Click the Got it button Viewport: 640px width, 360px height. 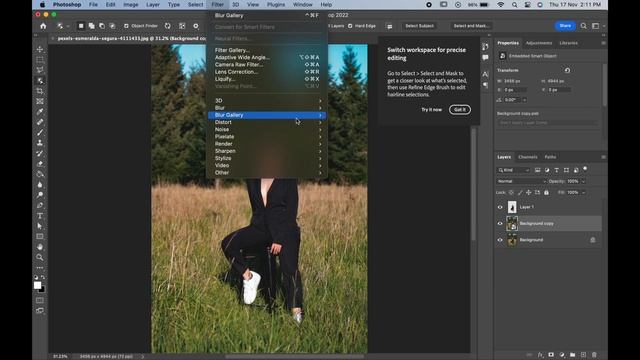click(x=460, y=109)
